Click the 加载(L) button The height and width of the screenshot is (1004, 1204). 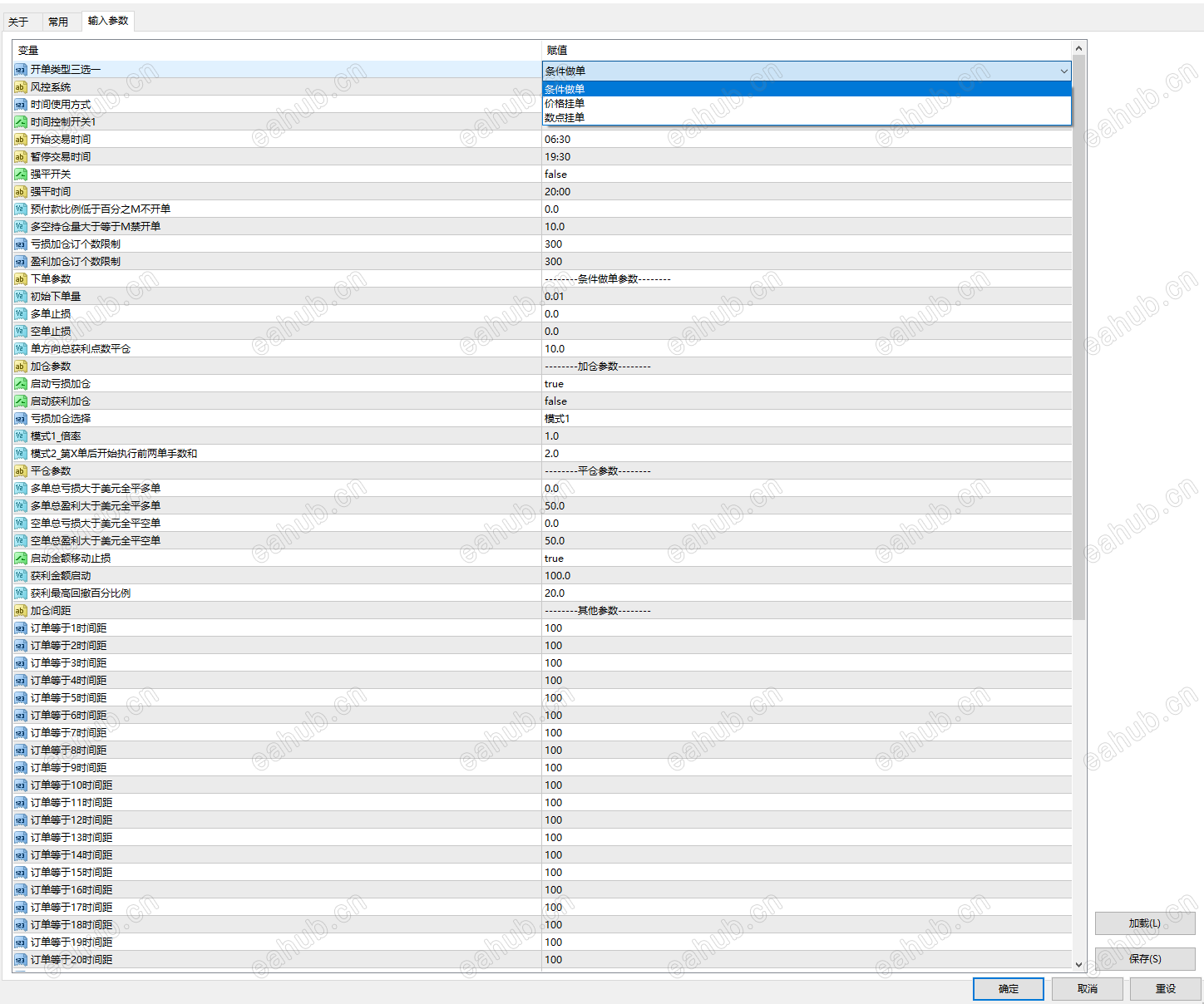[1145, 923]
